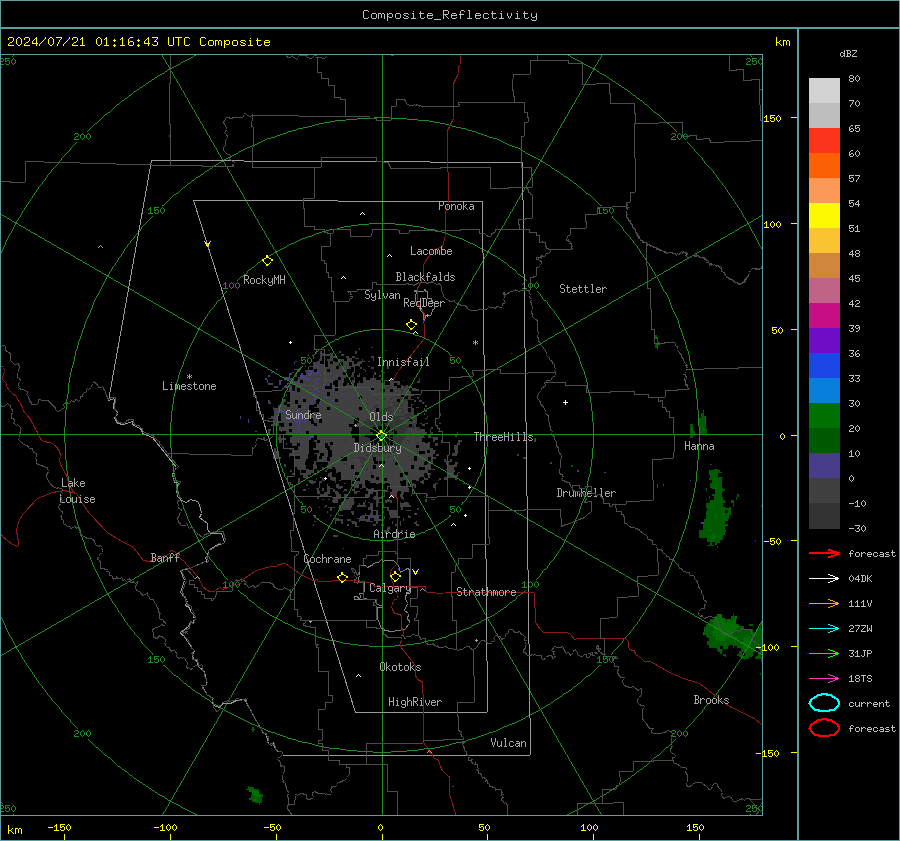
Task: Pick the 70-80 dBZ light gray swatch
Action: click(824, 90)
